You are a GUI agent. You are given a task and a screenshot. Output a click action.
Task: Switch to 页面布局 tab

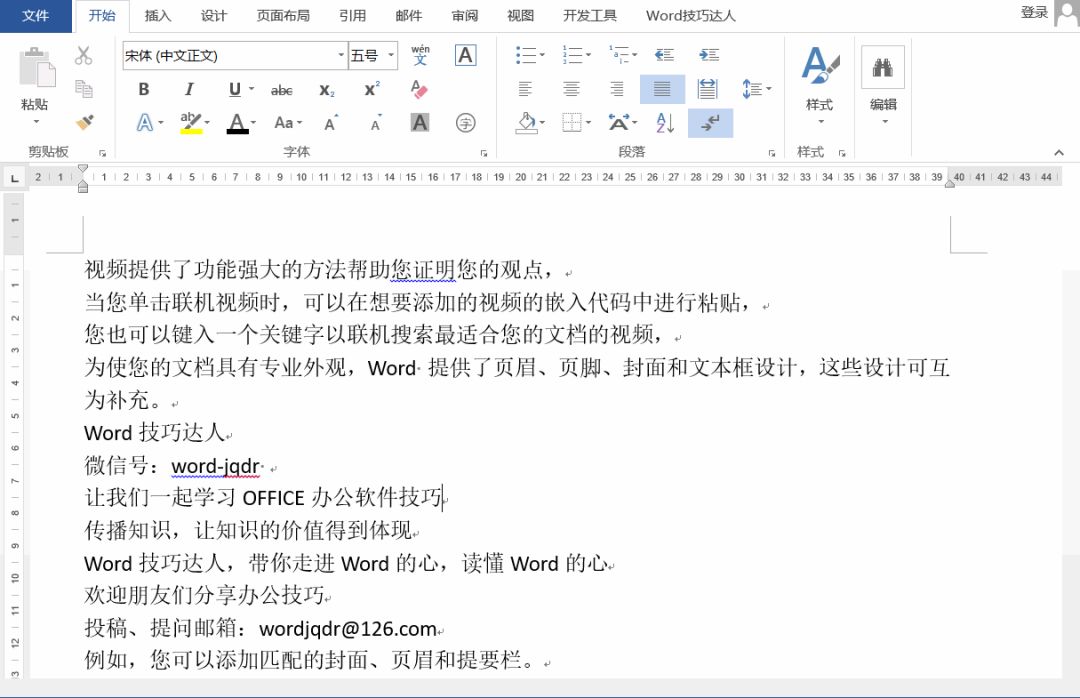(283, 16)
